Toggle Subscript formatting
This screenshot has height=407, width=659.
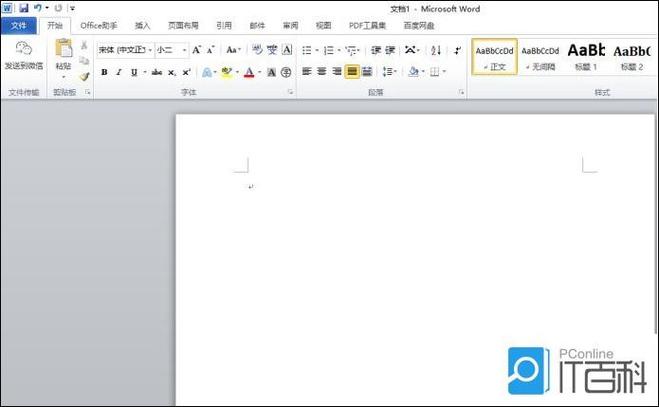tap(171, 73)
